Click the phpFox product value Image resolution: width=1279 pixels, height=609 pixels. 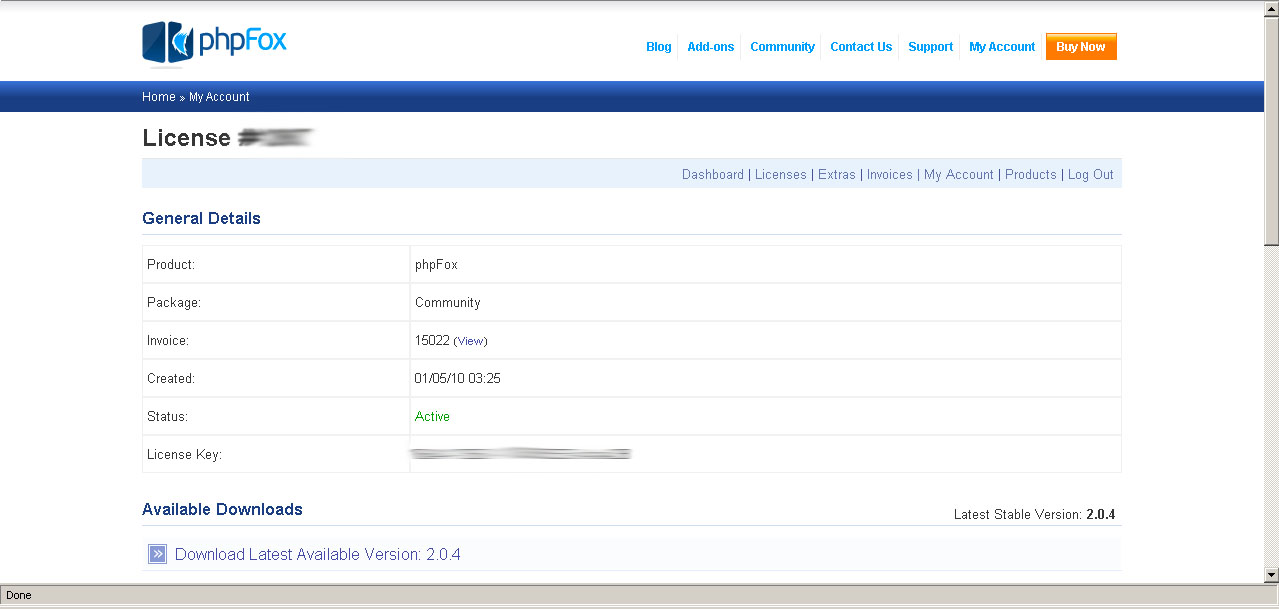point(436,265)
